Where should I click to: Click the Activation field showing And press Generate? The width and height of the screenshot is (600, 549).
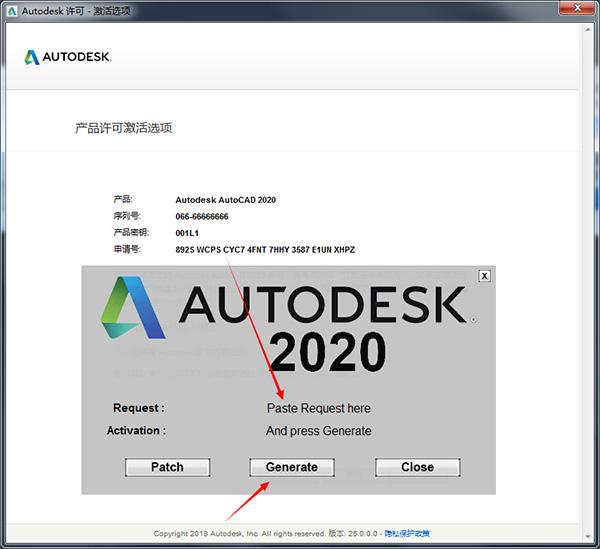click(x=319, y=431)
